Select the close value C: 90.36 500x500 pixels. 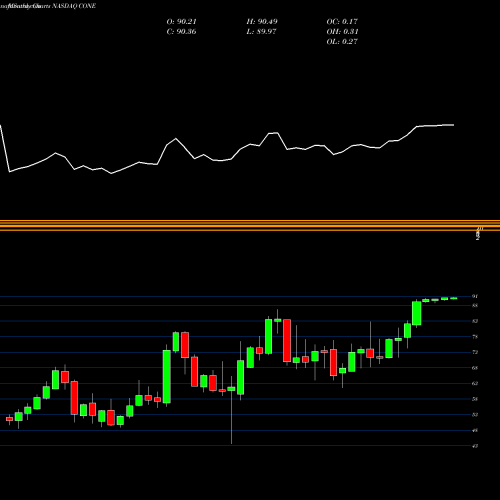click(181, 32)
